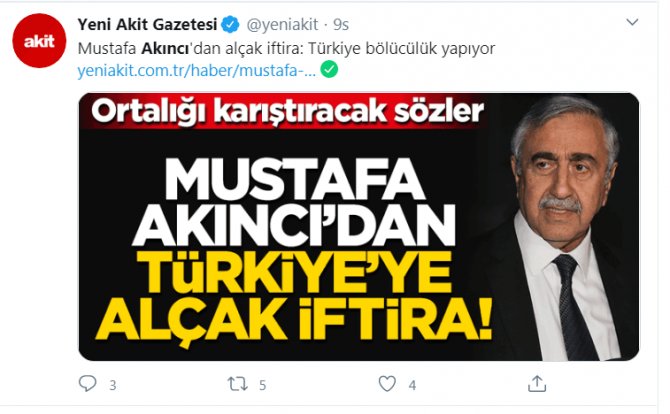Open the news headline image card
The width and height of the screenshot is (670, 414).
tap(359, 227)
